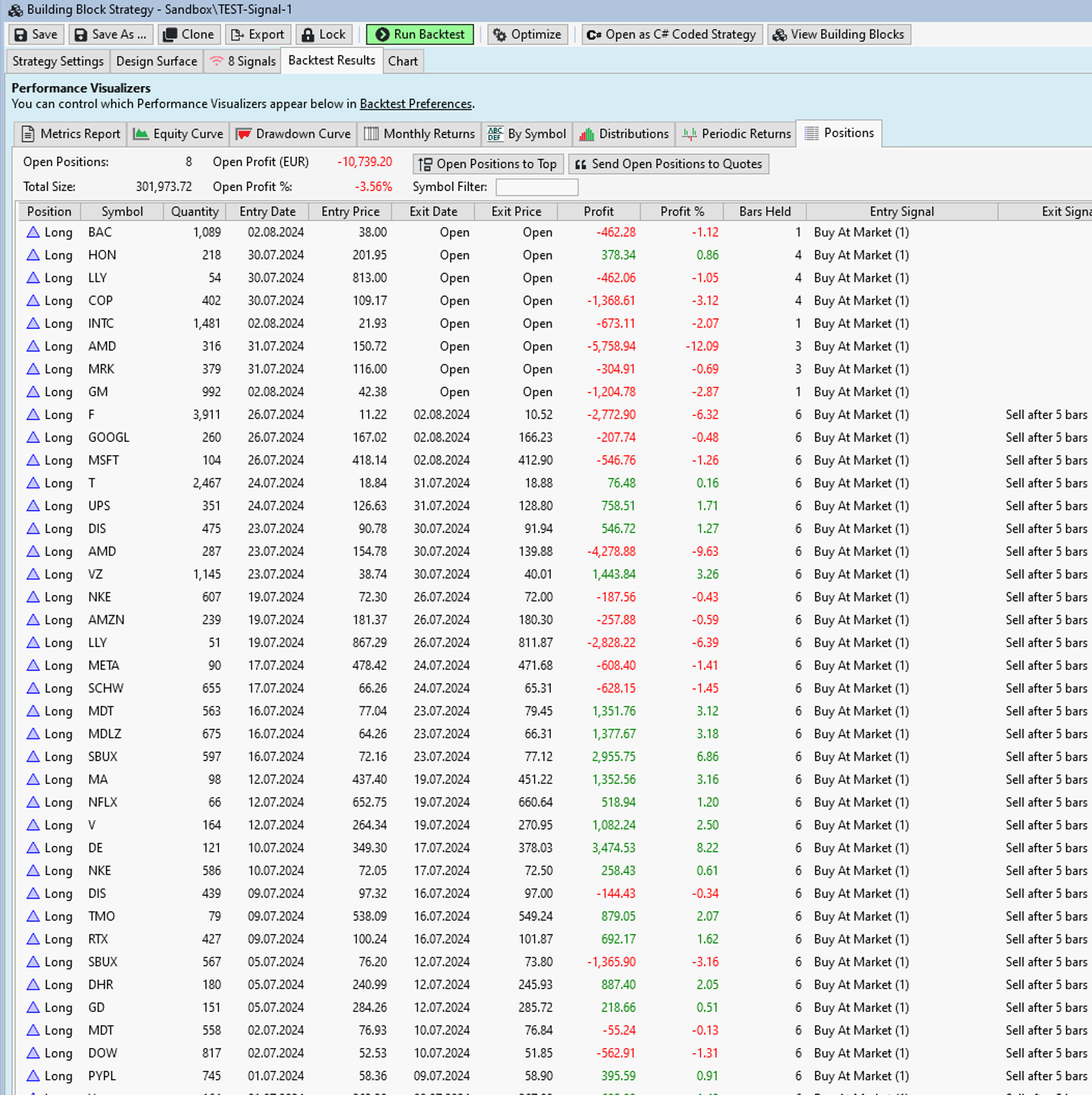Viewport: 1092px width, 1095px height.
Task: Click Long triangle icon of AMZN row
Action: click(33, 620)
